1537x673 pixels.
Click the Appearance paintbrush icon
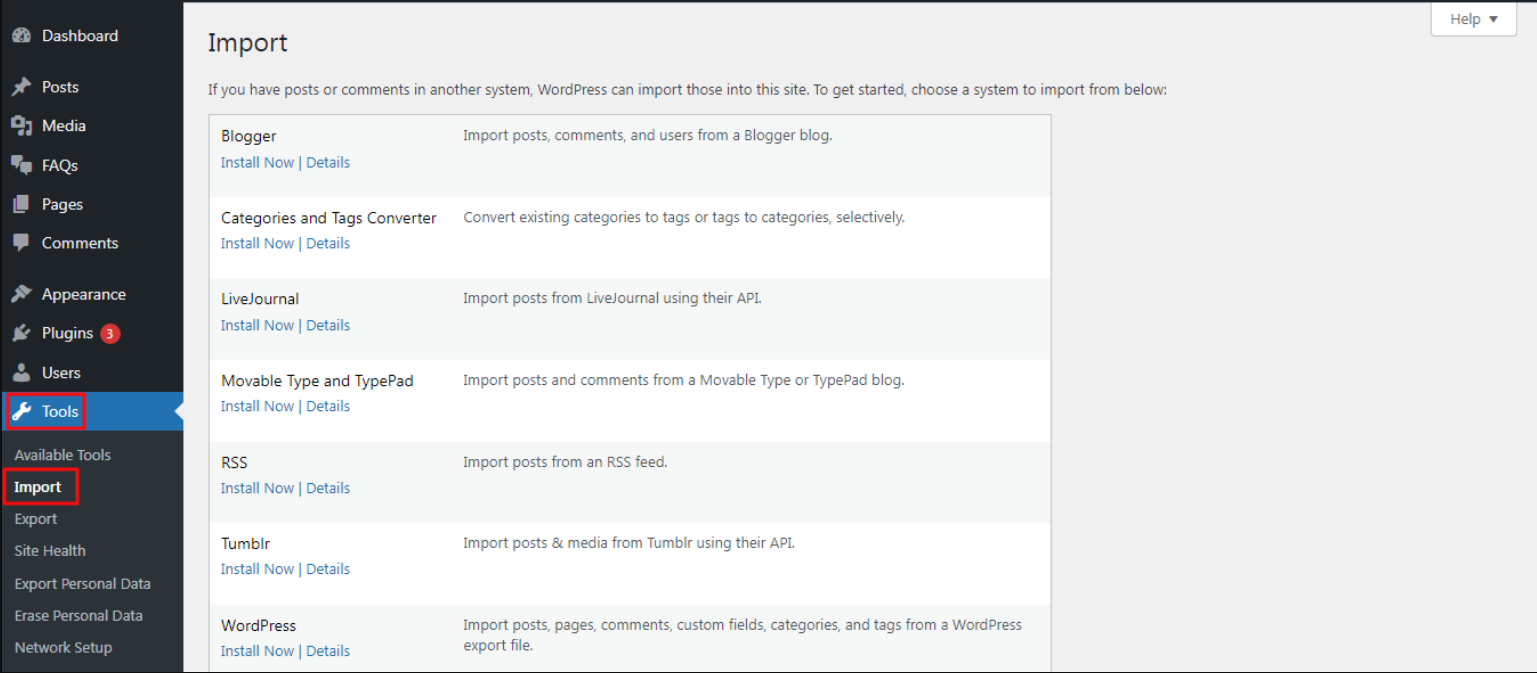pos(21,294)
